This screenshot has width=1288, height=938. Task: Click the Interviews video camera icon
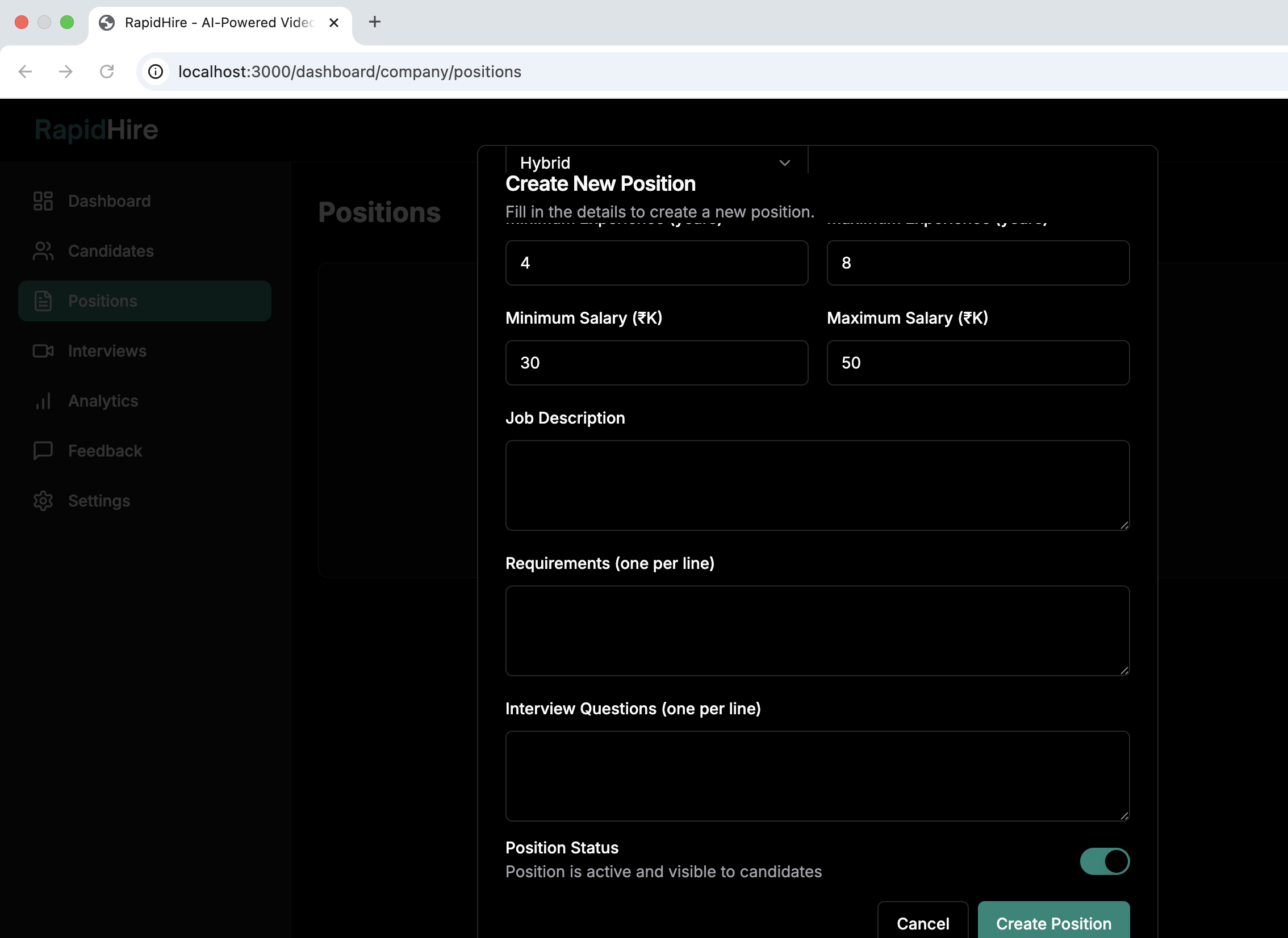pos(43,351)
